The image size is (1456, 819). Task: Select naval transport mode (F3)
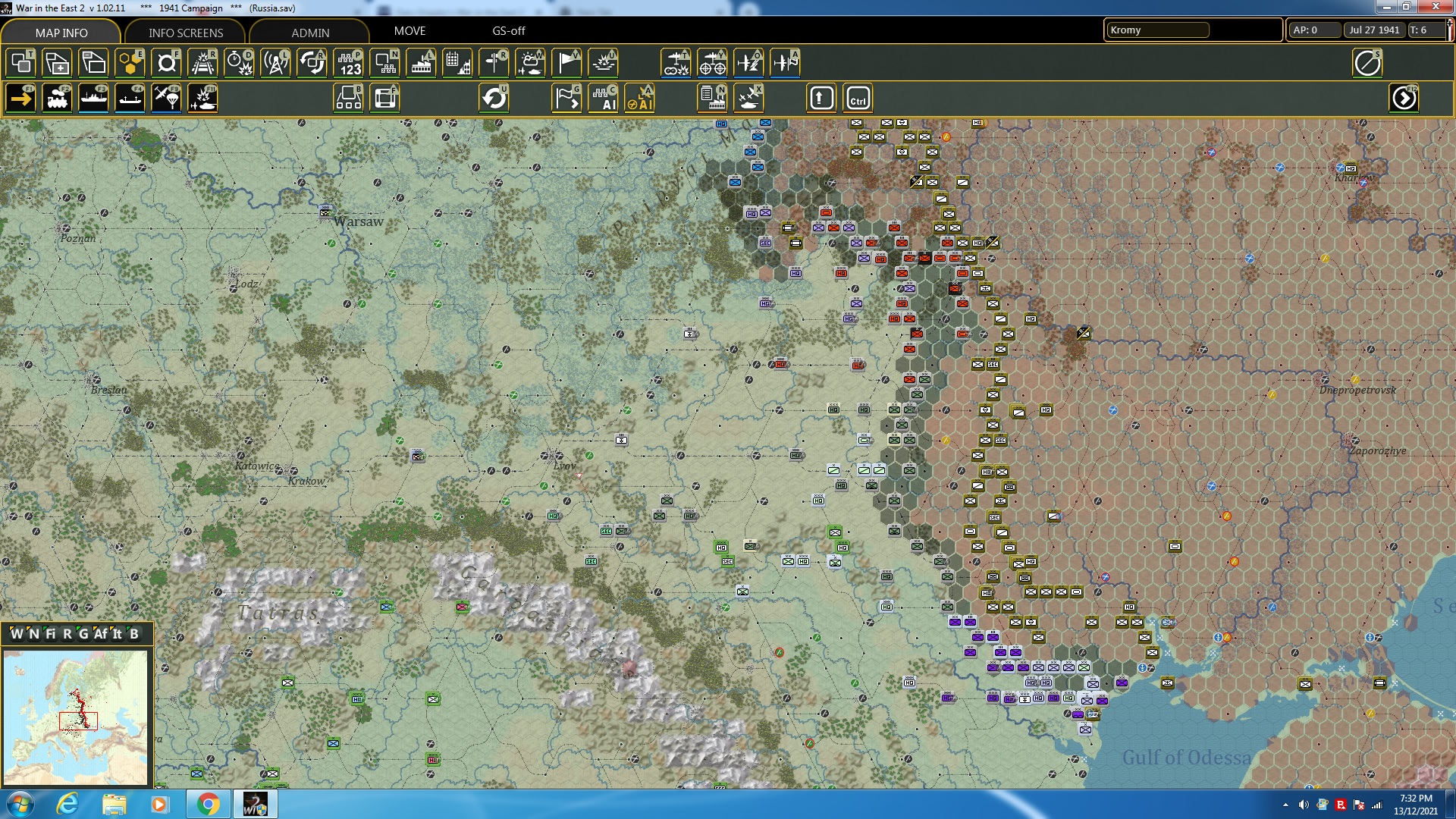pos(93,99)
